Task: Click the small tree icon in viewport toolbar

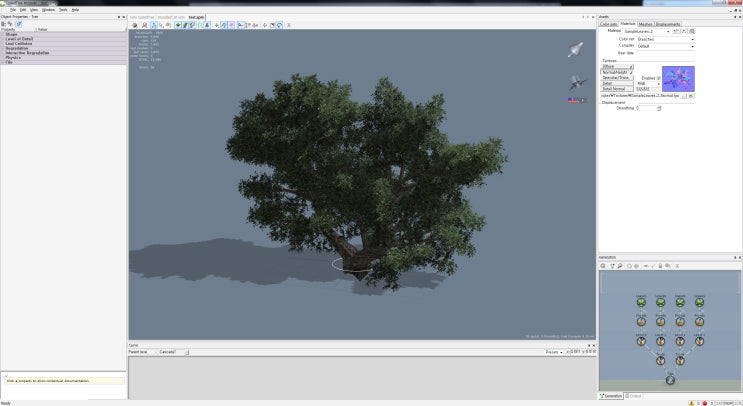Action: coord(207,25)
